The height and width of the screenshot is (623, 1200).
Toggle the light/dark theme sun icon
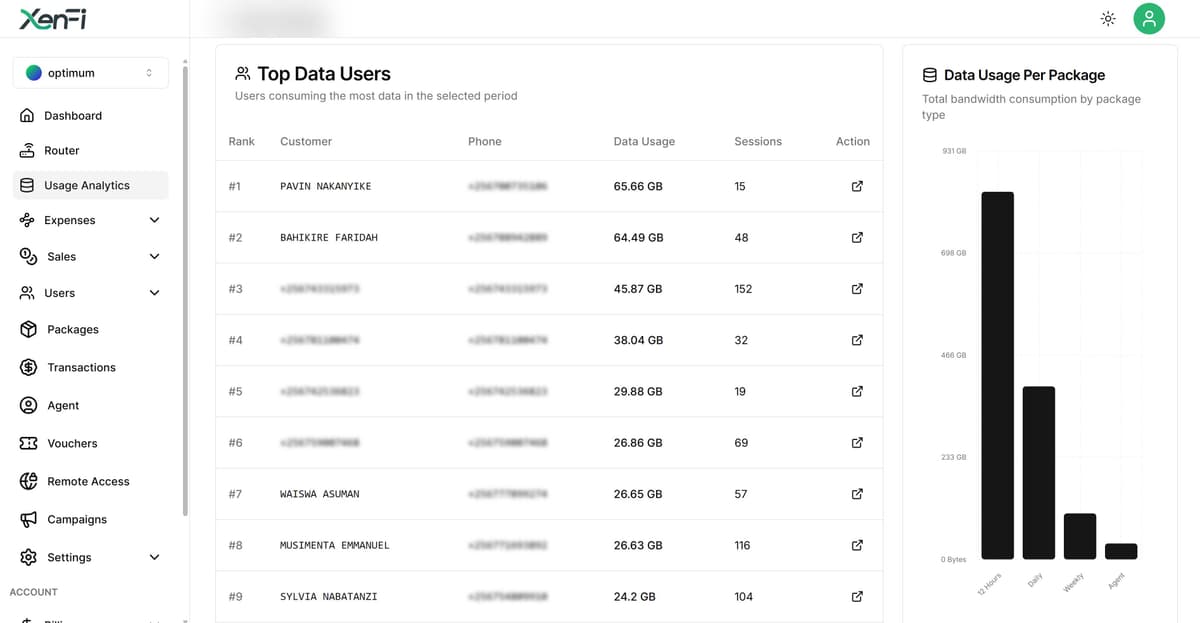point(1108,18)
